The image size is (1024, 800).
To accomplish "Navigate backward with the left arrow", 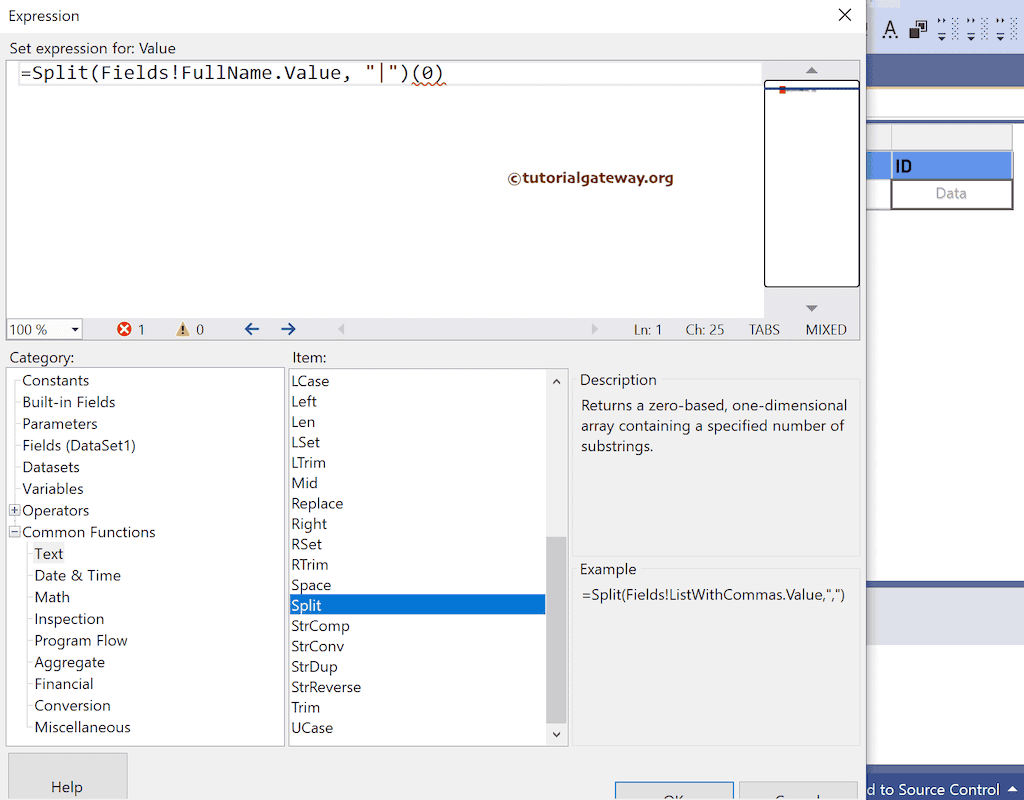I will tap(252, 329).
